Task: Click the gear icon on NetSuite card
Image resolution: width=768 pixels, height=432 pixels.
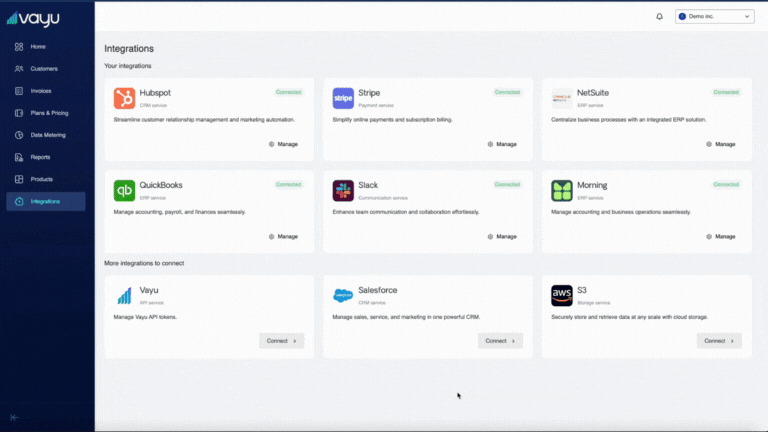Action: click(x=709, y=144)
